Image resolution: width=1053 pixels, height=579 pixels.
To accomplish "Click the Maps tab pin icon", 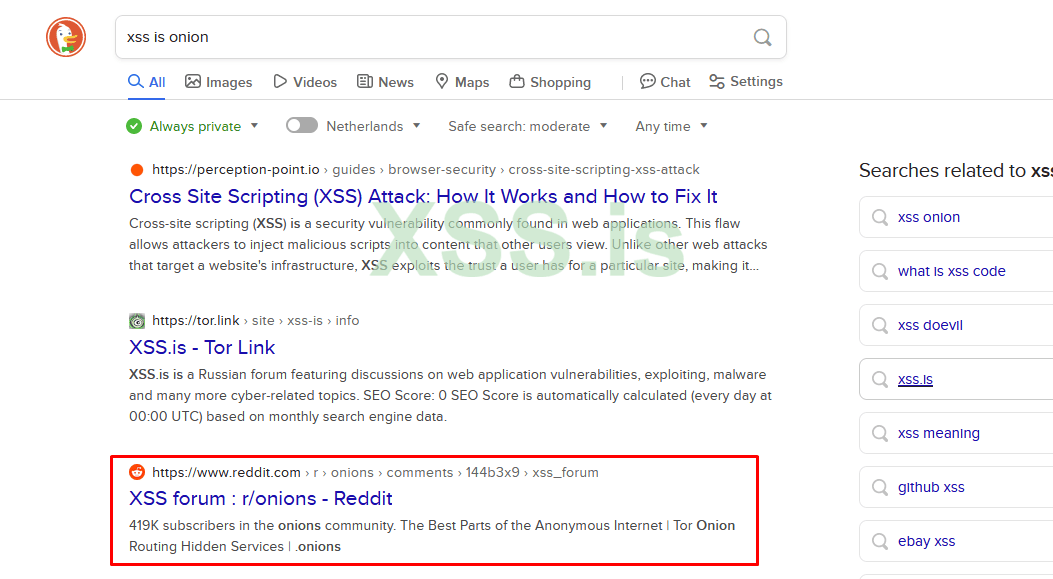I will (442, 81).
